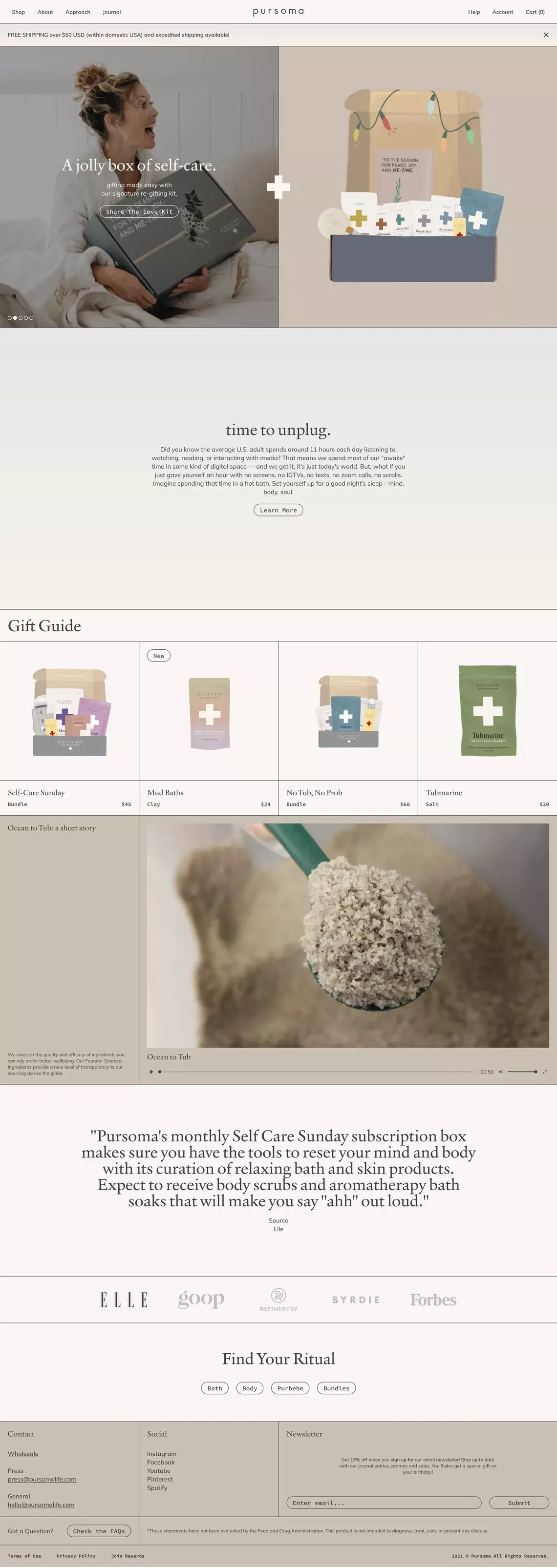Open the Wholesale link
557x1568 pixels.
click(23, 1454)
